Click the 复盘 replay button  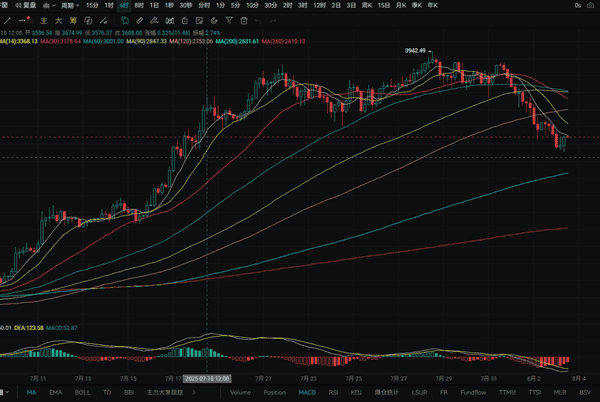(24, 6)
